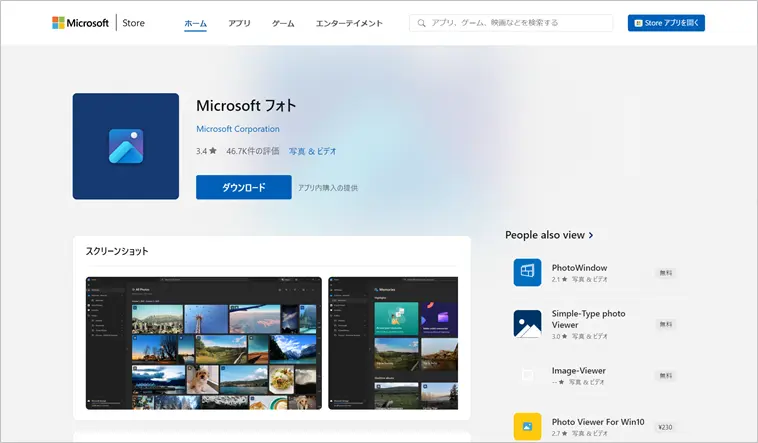The width and height of the screenshot is (758, 443).
Task: Click the Image-Viewer app icon
Action: [x=527, y=375]
